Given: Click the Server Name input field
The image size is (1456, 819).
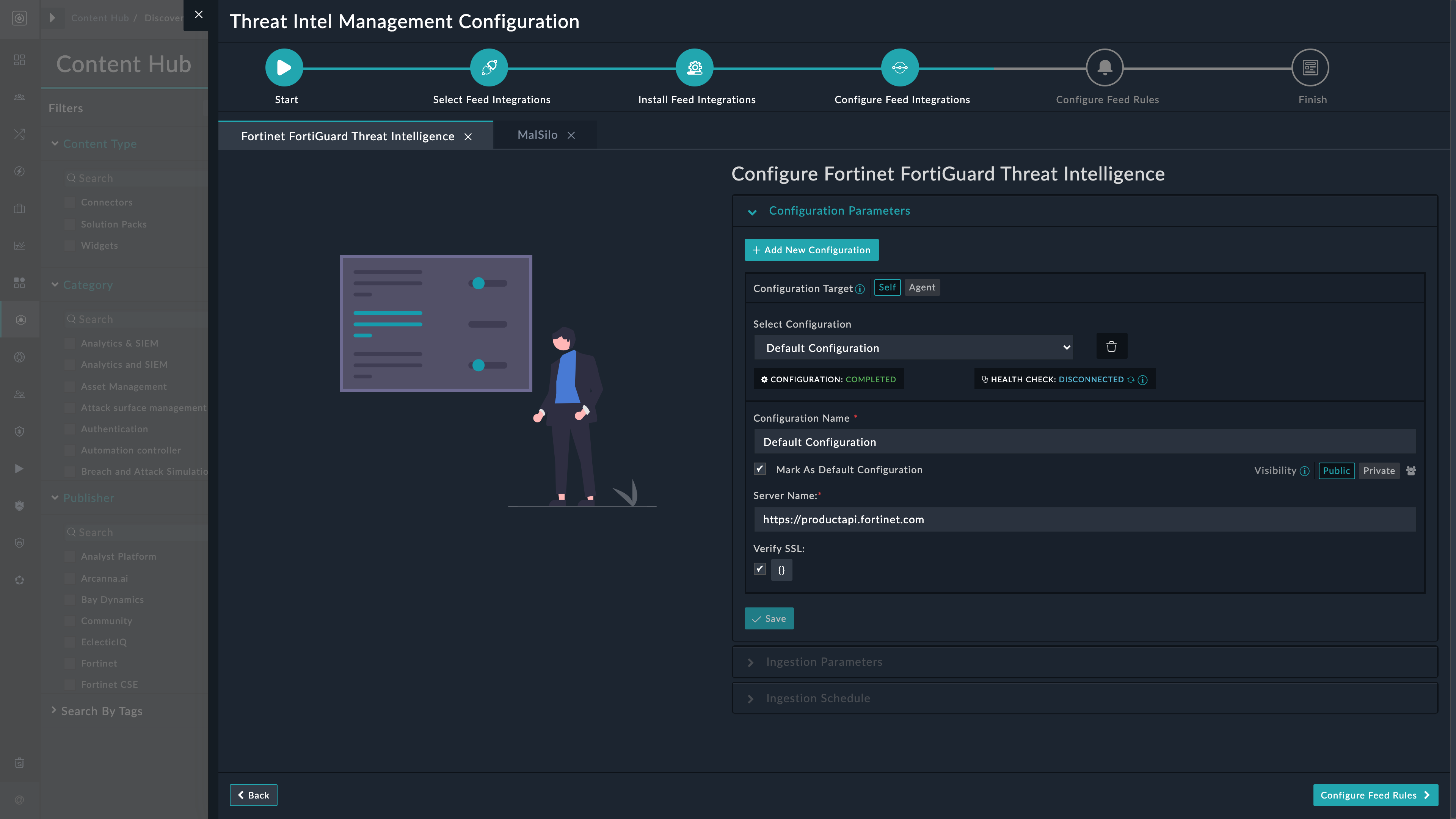Looking at the screenshot, I should (x=1084, y=519).
